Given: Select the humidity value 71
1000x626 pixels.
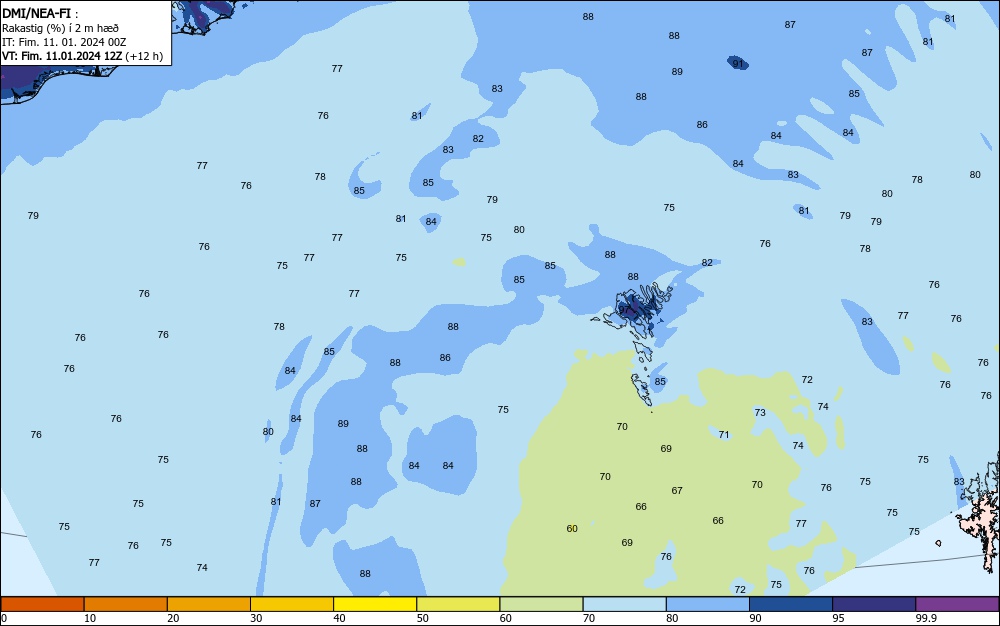Looking at the screenshot, I should pyautogui.click(x=723, y=435).
